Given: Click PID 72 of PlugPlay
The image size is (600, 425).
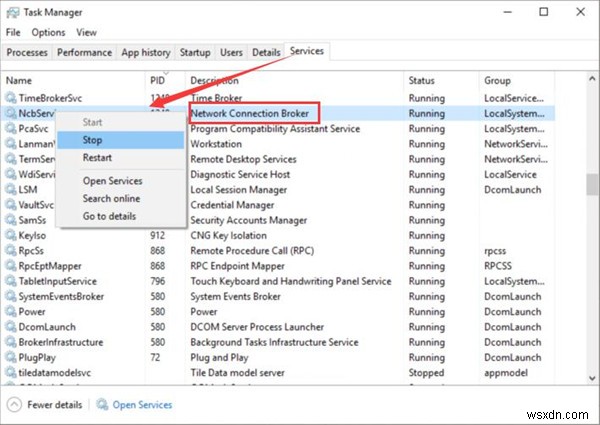Looking at the screenshot, I should [155, 357].
